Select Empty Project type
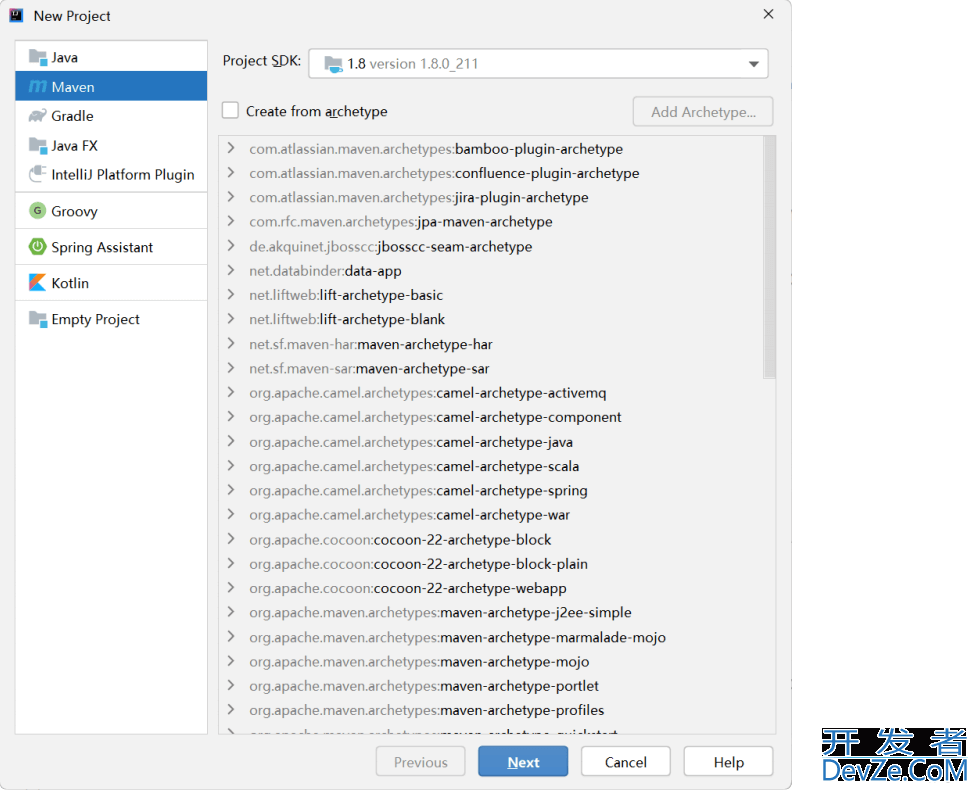The width and height of the screenshot is (978, 792). click(x=111, y=319)
